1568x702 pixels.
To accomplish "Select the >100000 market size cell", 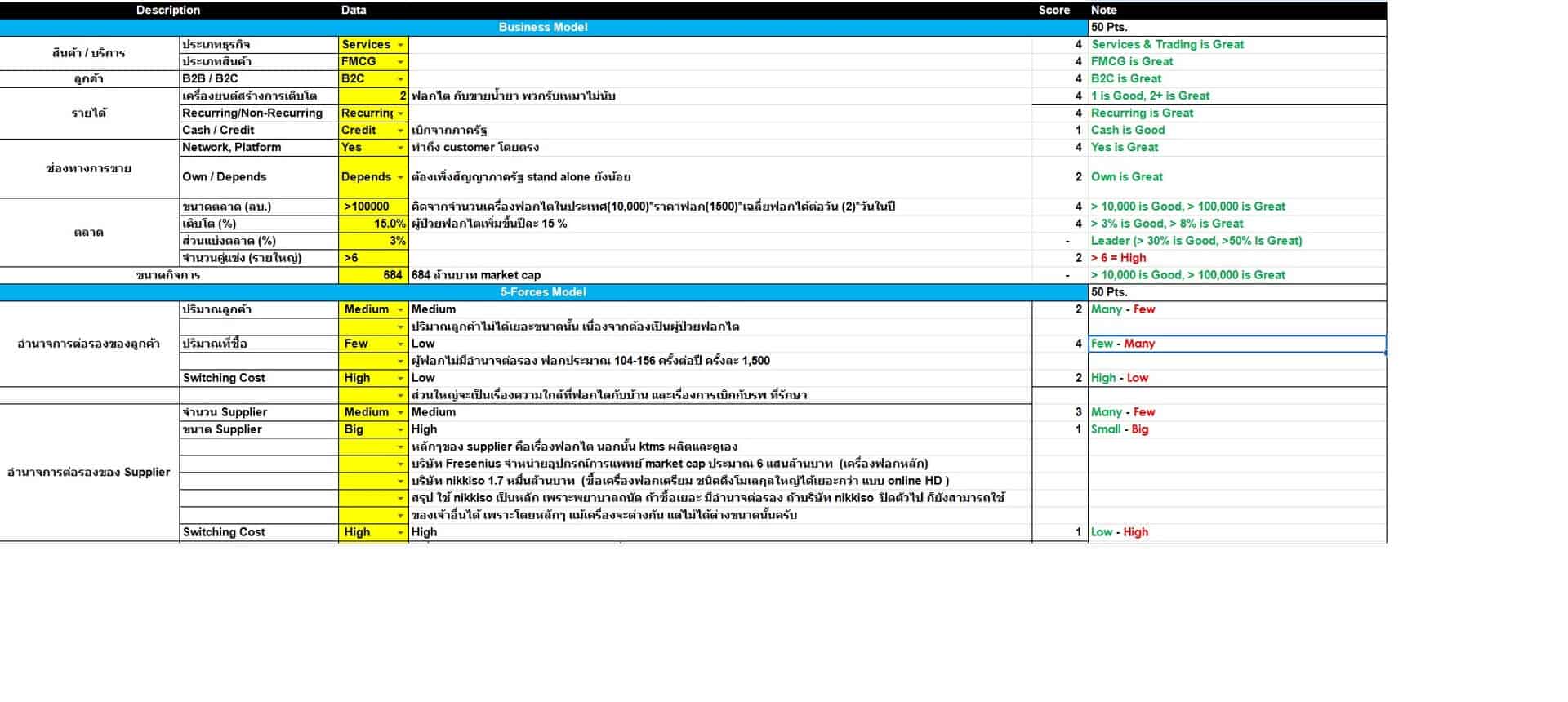I will click(x=372, y=207).
